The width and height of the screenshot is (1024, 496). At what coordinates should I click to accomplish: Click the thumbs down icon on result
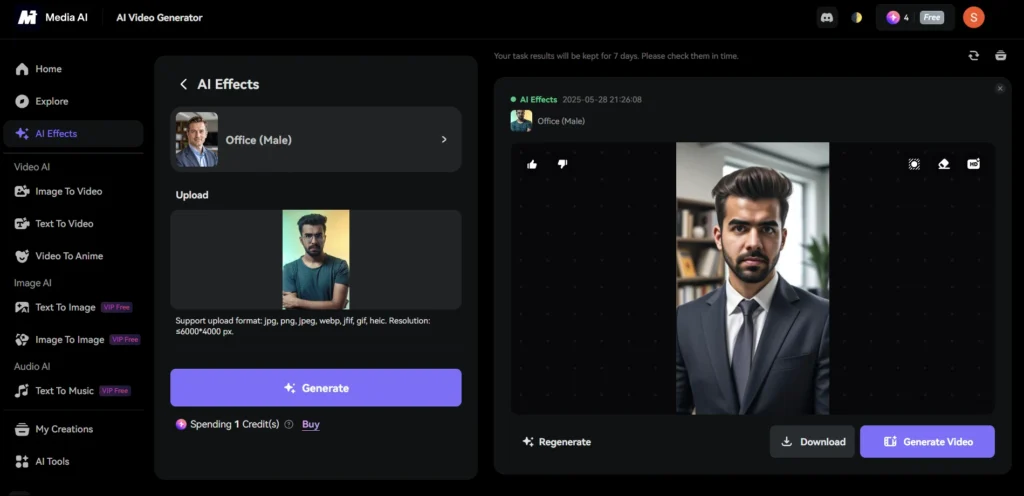[x=562, y=164]
